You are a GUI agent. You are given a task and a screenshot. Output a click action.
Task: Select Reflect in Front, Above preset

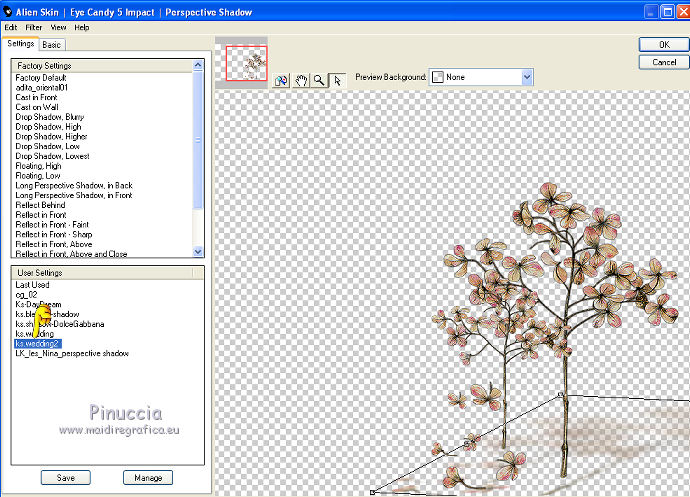[x=54, y=244]
